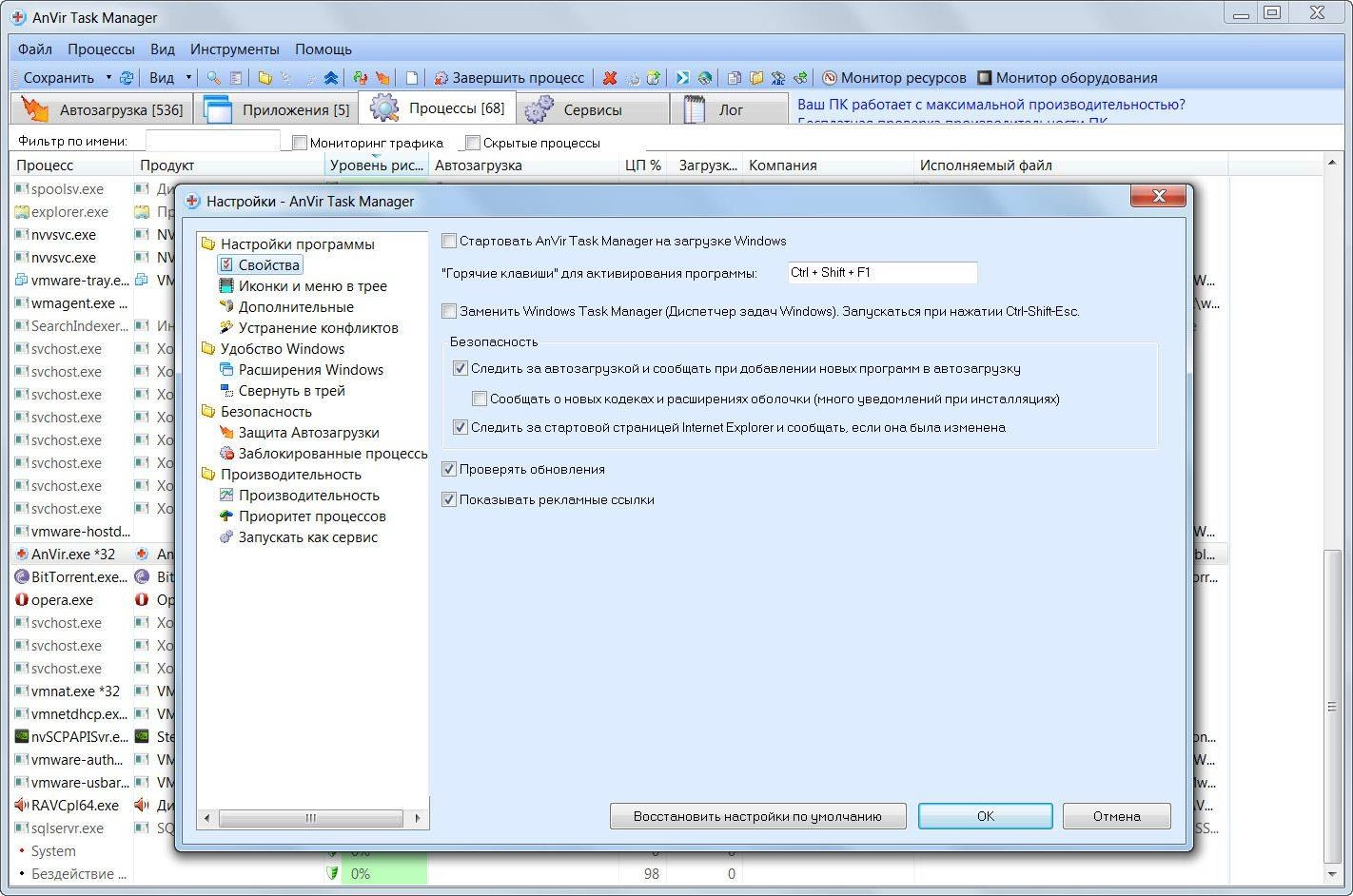Click the copy pages toolbar icon
The height and width of the screenshot is (896, 1353).
[734, 78]
